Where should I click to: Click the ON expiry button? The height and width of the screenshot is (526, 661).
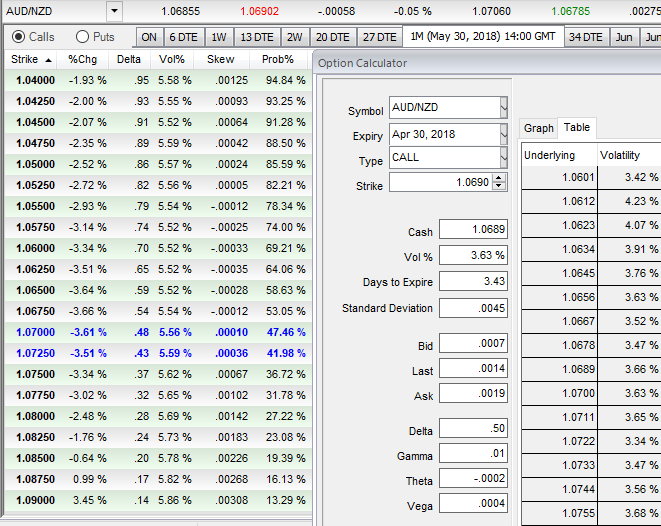149,37
